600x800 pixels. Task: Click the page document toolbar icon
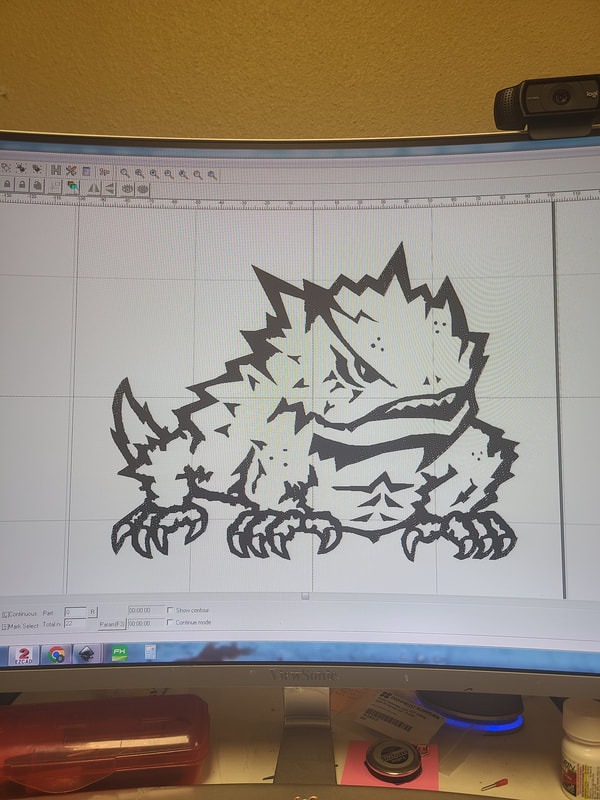[x=86, y=171]
